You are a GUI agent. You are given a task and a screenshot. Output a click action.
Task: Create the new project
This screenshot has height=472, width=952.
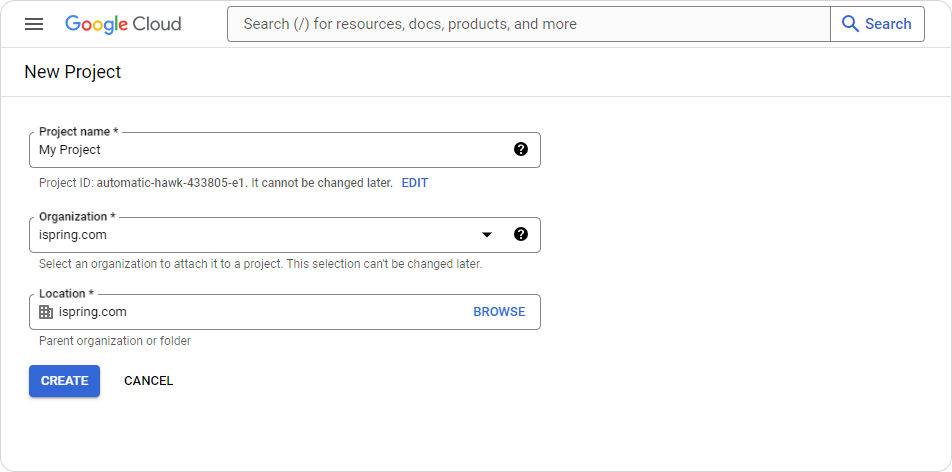(x=64, y=381)
